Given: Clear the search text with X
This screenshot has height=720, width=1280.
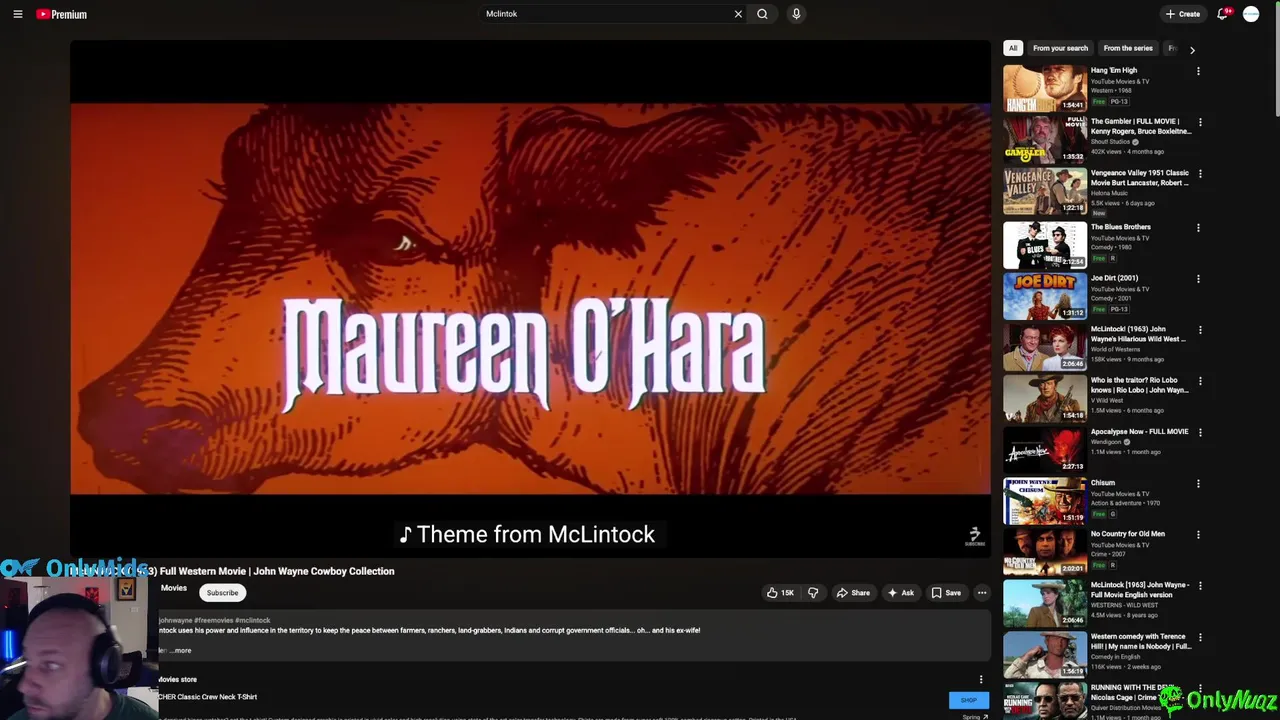Looking at the screenshot, I should (738, 14).
